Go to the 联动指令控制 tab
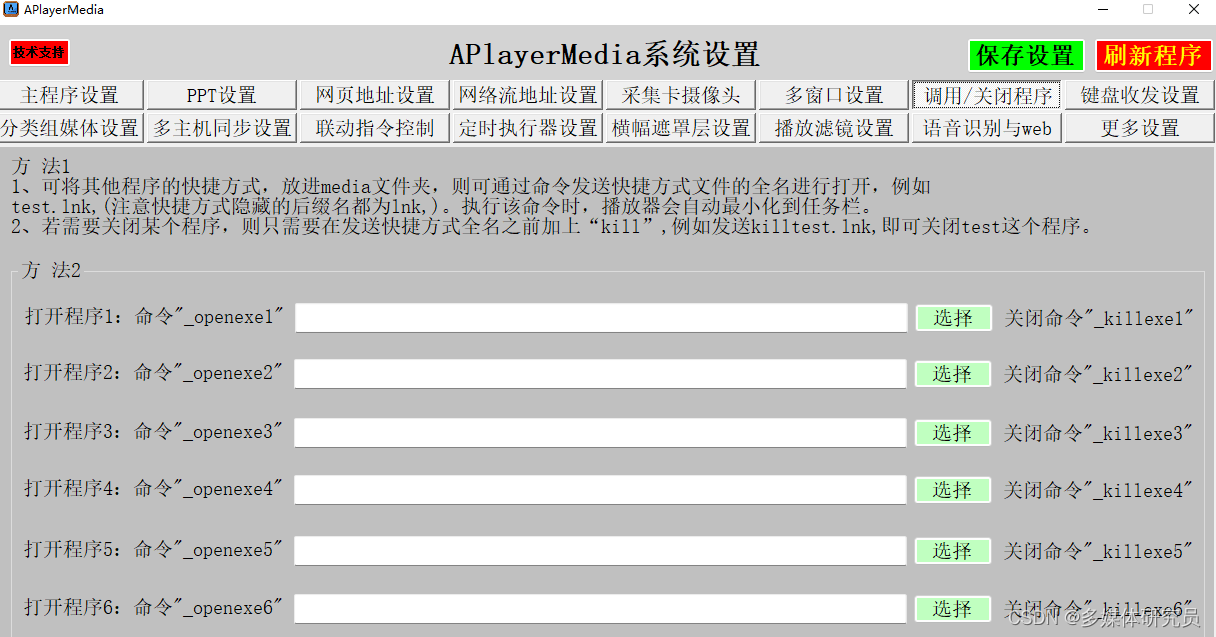This screenshot has width=1216, height=637. click(375, 128)
